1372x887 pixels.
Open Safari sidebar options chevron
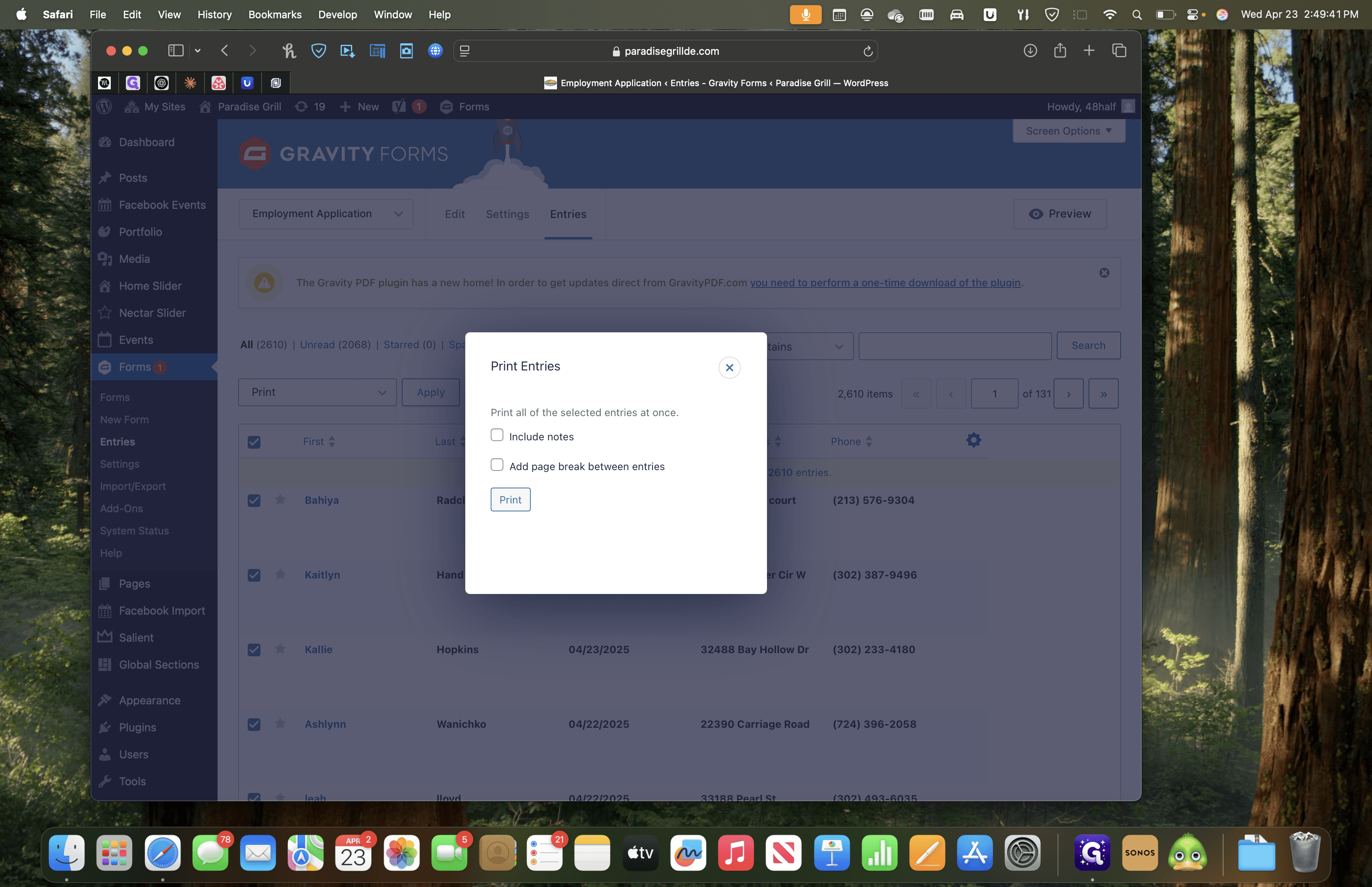(x=197, y=51)
